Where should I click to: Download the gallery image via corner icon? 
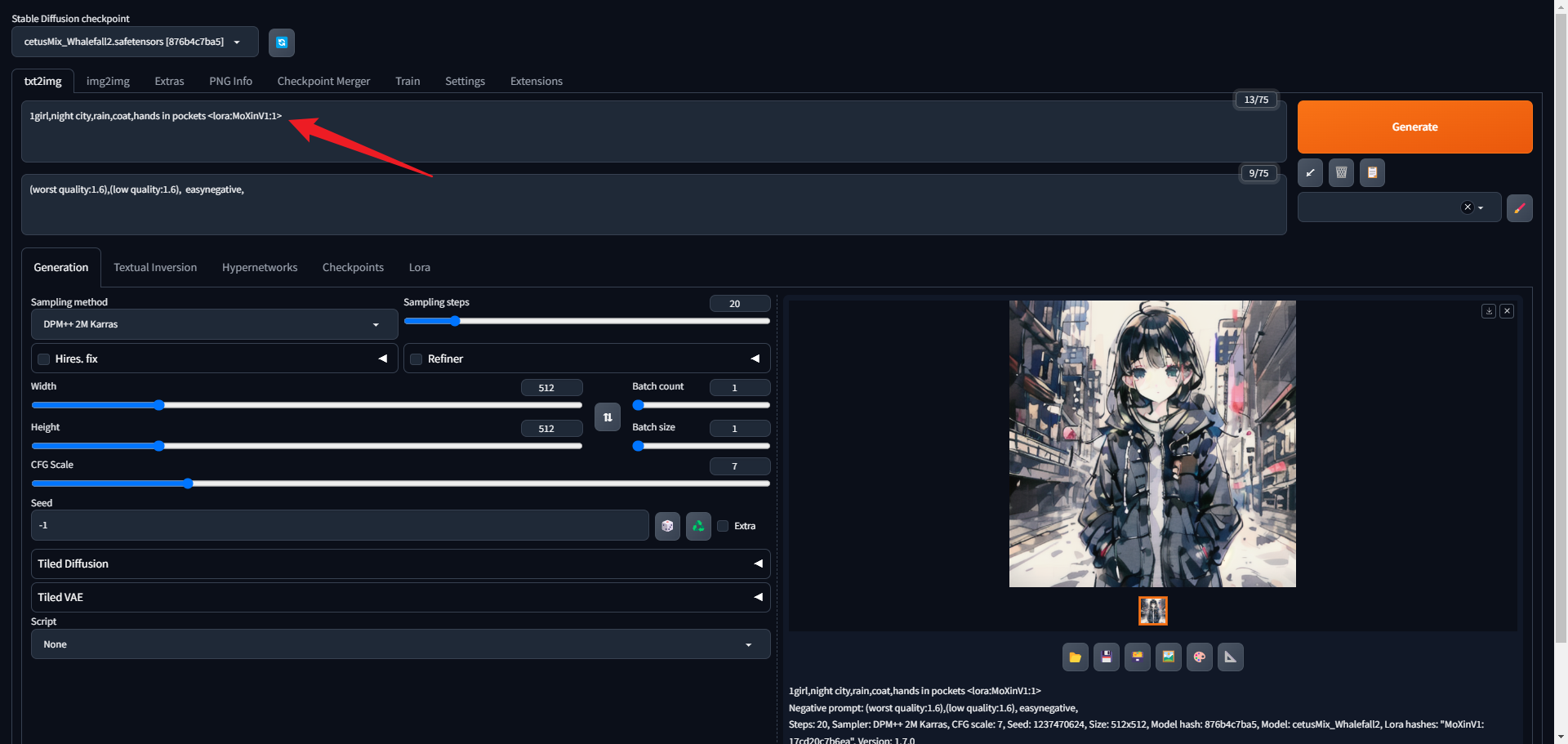coord(1489,311)
